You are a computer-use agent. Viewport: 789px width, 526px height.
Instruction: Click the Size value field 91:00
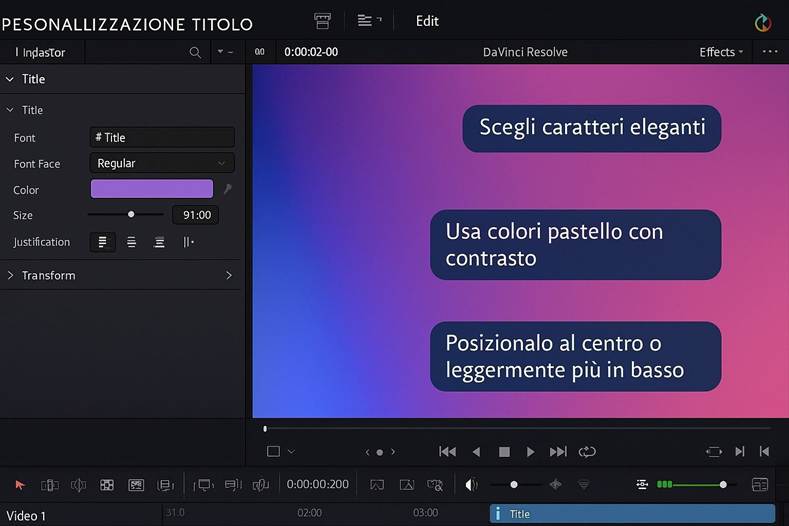point(196,215)
